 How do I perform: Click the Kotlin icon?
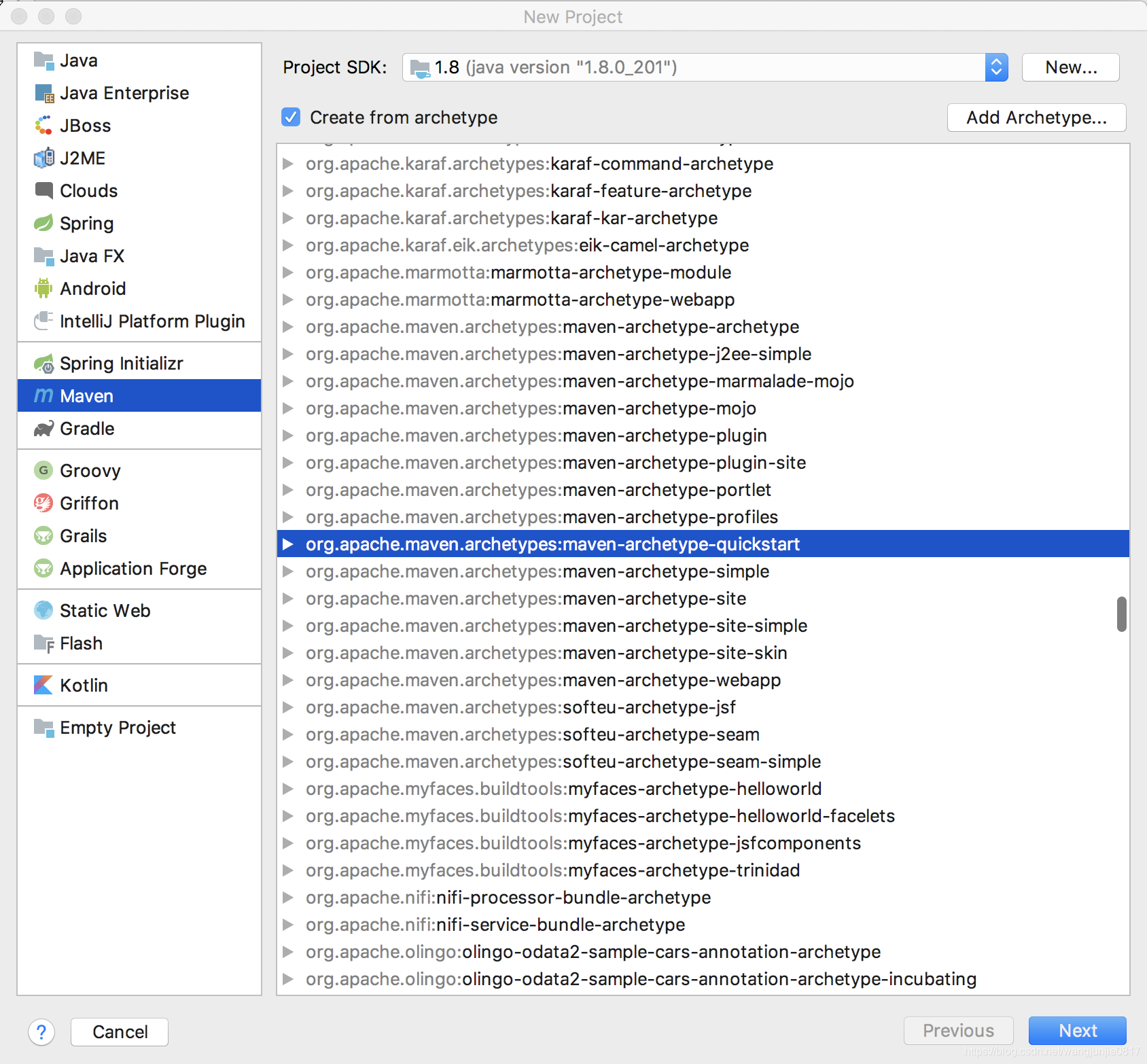[43, 685]
